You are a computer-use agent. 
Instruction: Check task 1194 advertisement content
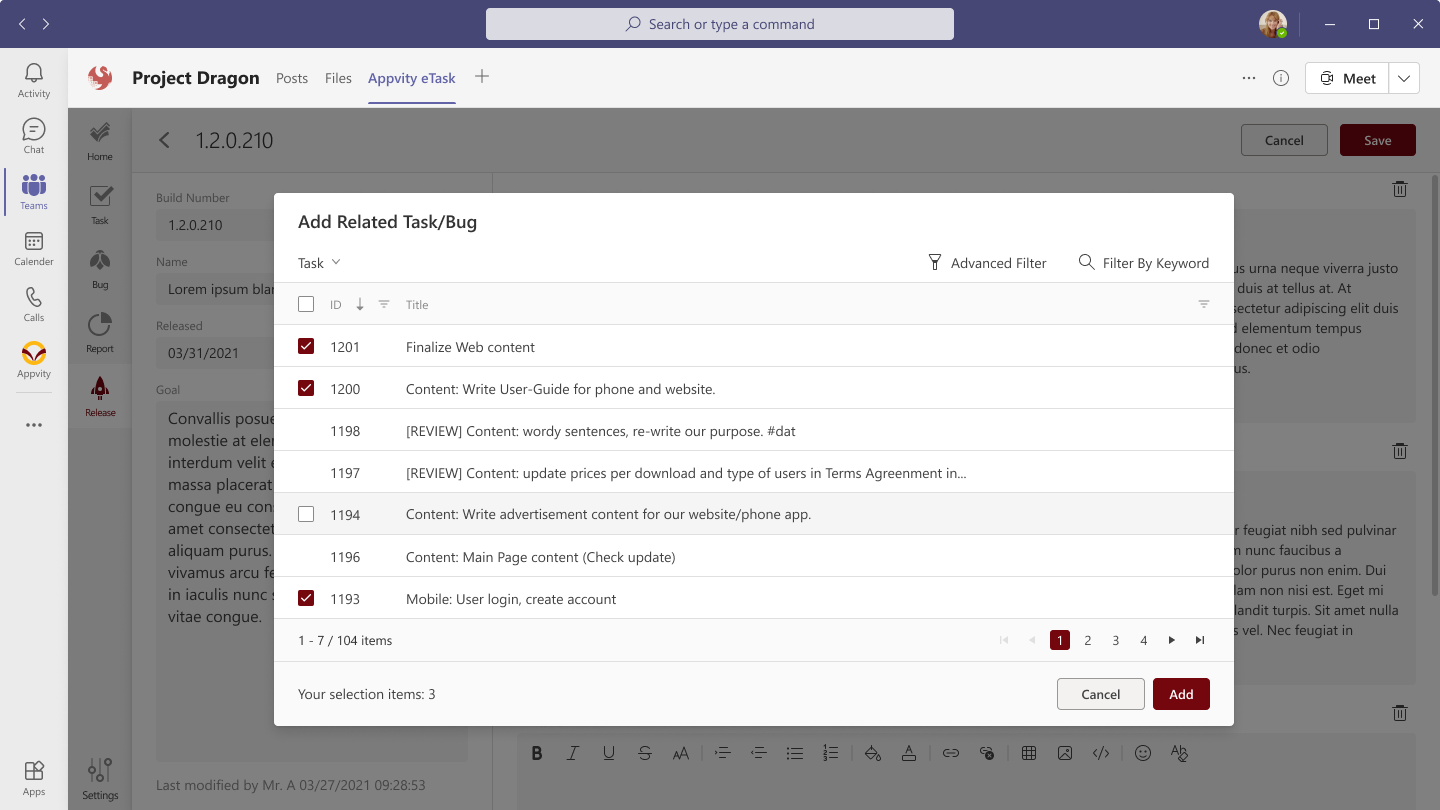pos(305,514)
